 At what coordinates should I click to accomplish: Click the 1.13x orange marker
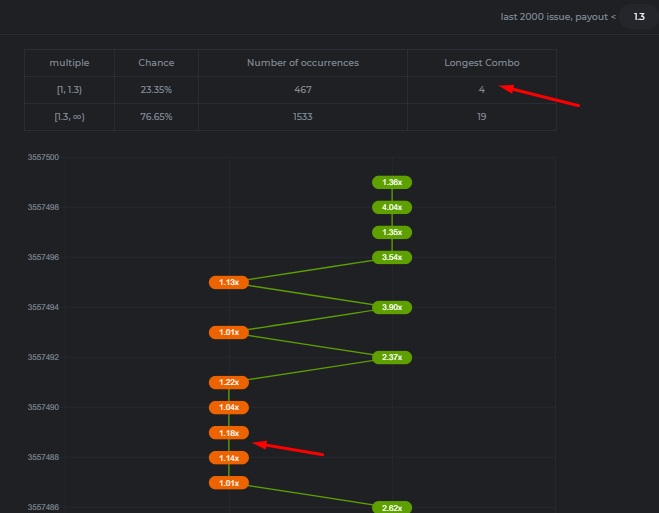pyautogui.click(x=229, y=283)
